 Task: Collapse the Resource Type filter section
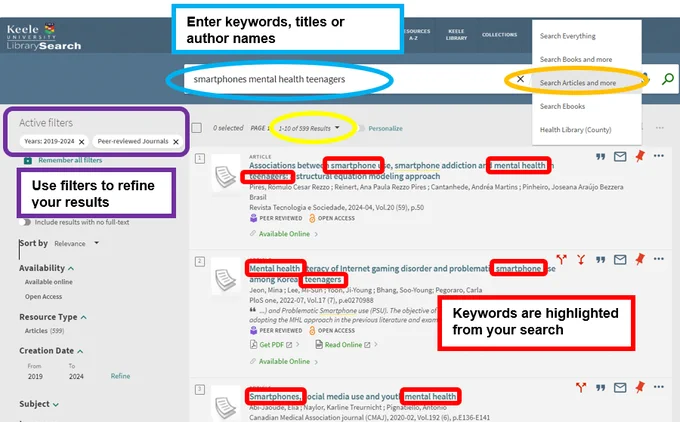53,317
